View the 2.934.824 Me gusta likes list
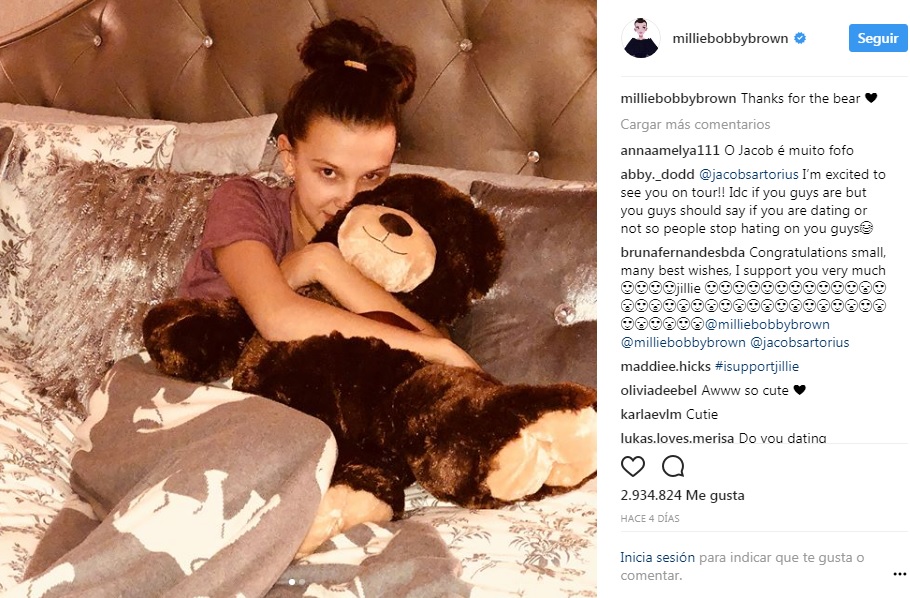910x598 pixels. click(x=682, y=495)
